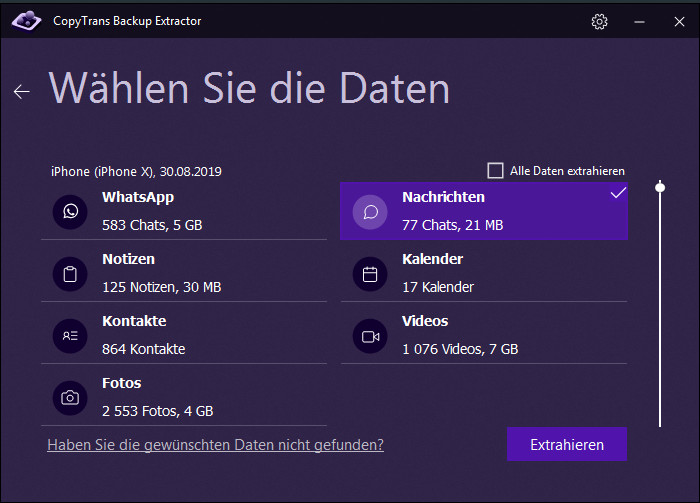Click the vertical scrollbar track

point(660,303)
